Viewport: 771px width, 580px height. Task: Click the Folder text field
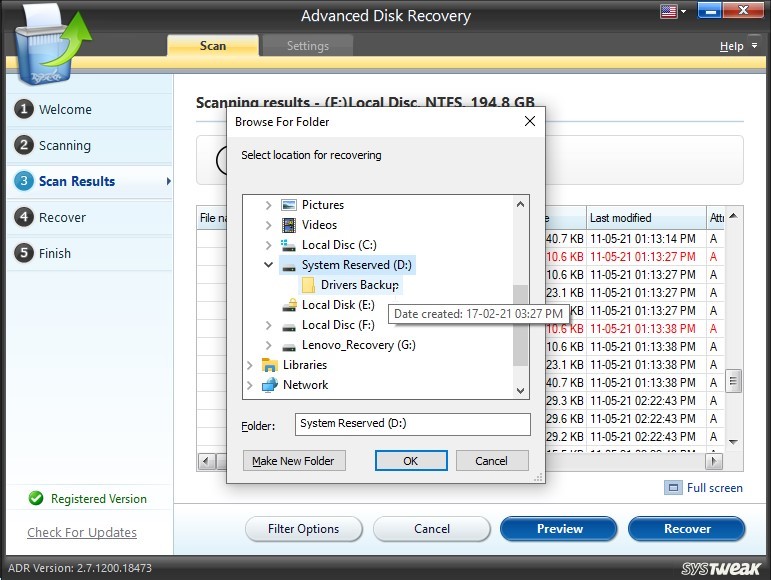point(413,424)
